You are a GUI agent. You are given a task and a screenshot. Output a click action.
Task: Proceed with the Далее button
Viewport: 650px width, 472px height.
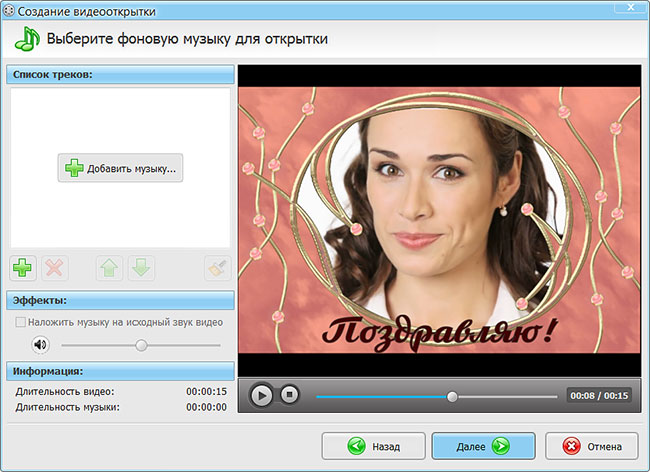(x=483, y=446)
